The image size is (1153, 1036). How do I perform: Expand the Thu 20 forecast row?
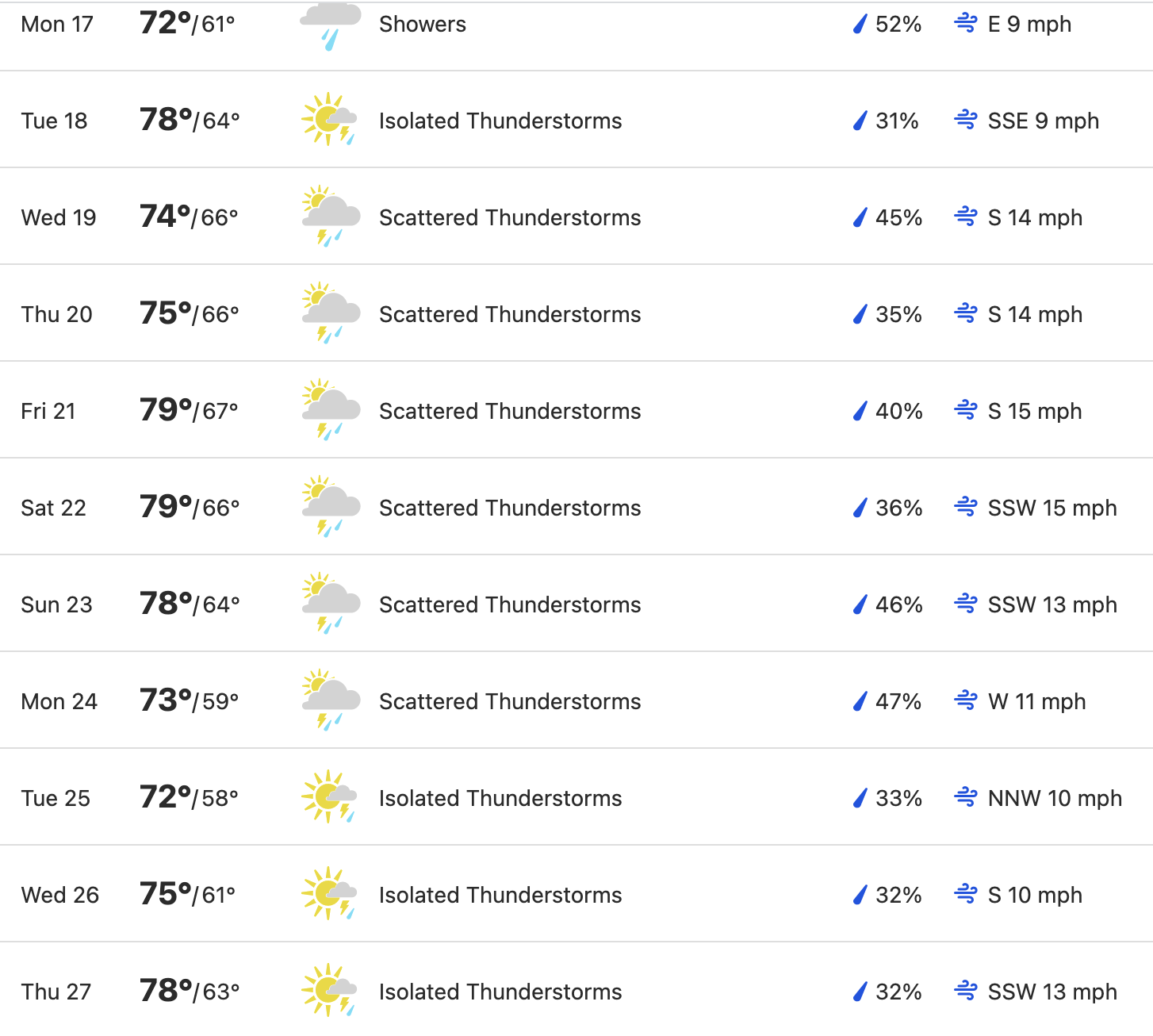click(576, 313)
